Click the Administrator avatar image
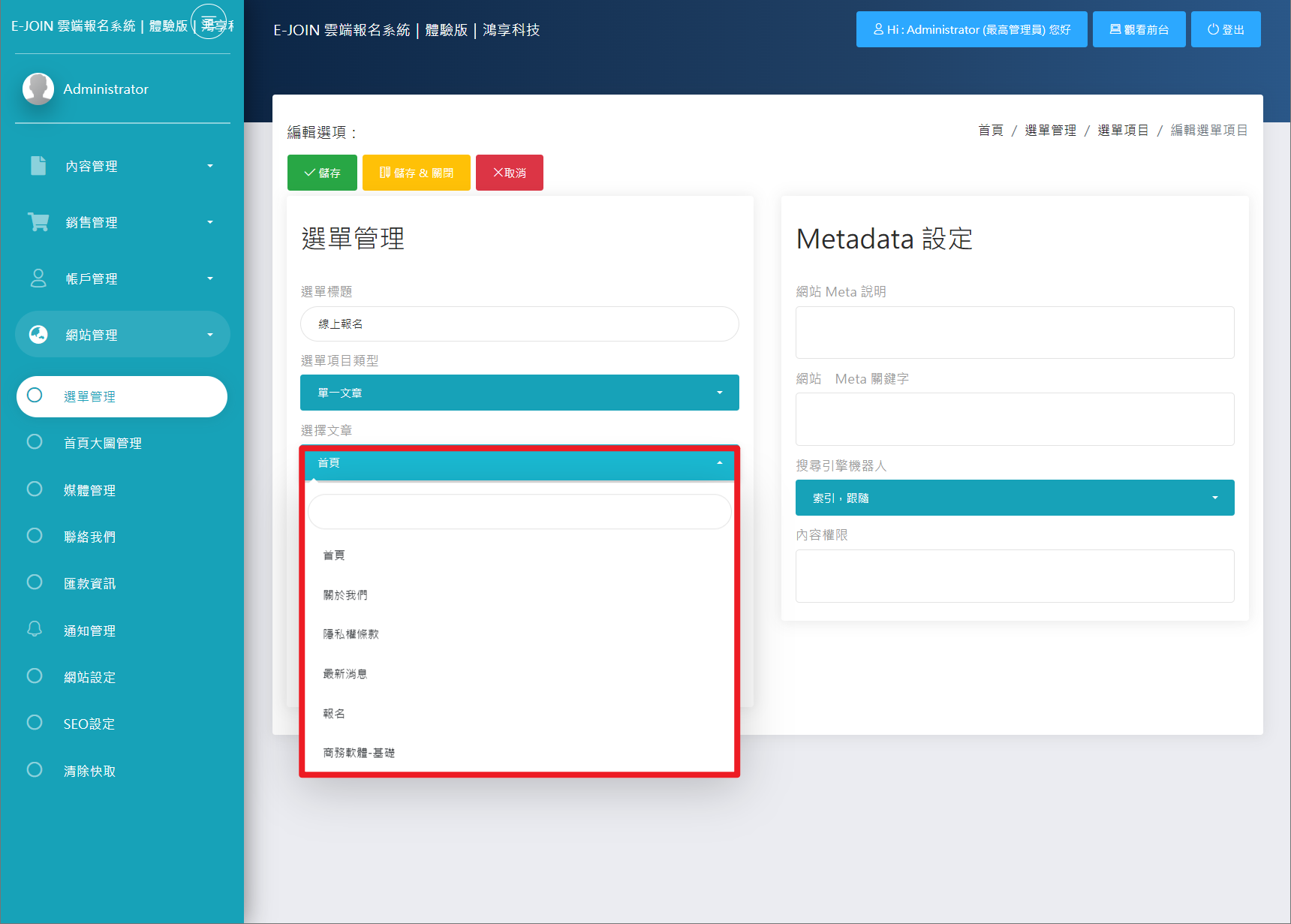Viewport: 1291px width, 924px height. pos(38,89)
